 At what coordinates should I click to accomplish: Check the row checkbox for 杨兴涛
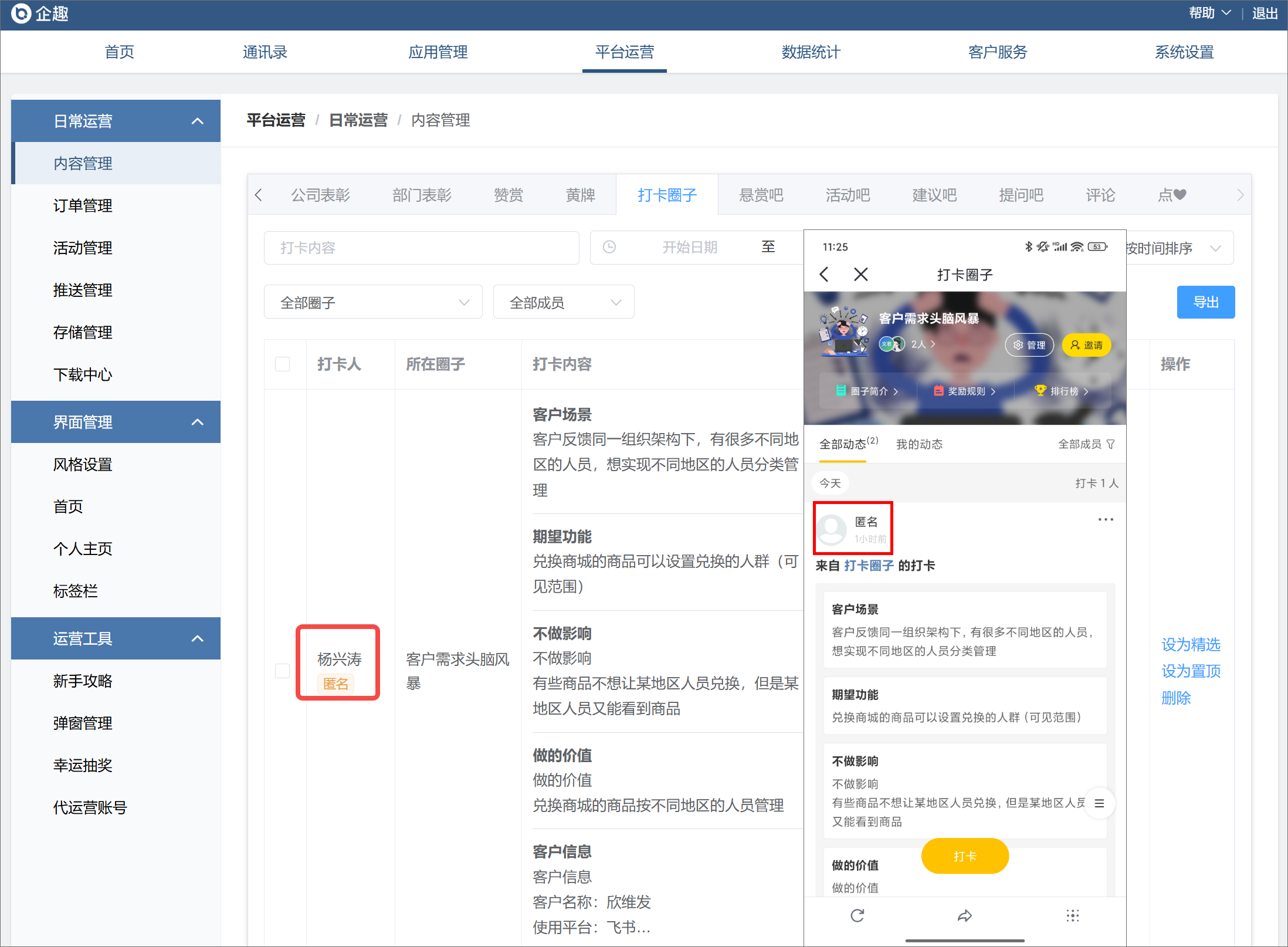282,671
